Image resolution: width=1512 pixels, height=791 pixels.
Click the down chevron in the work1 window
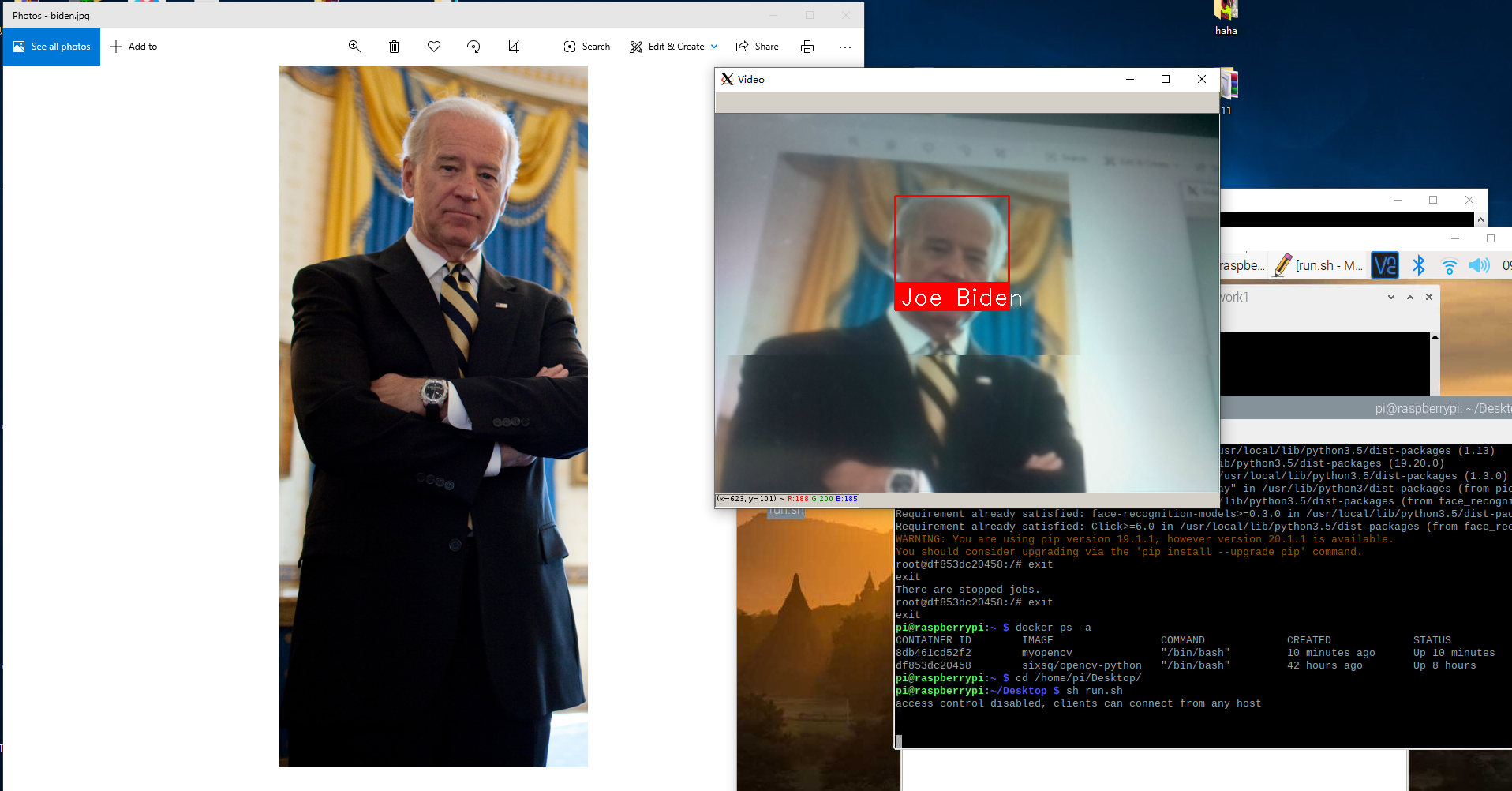(x=1391, y=297)
